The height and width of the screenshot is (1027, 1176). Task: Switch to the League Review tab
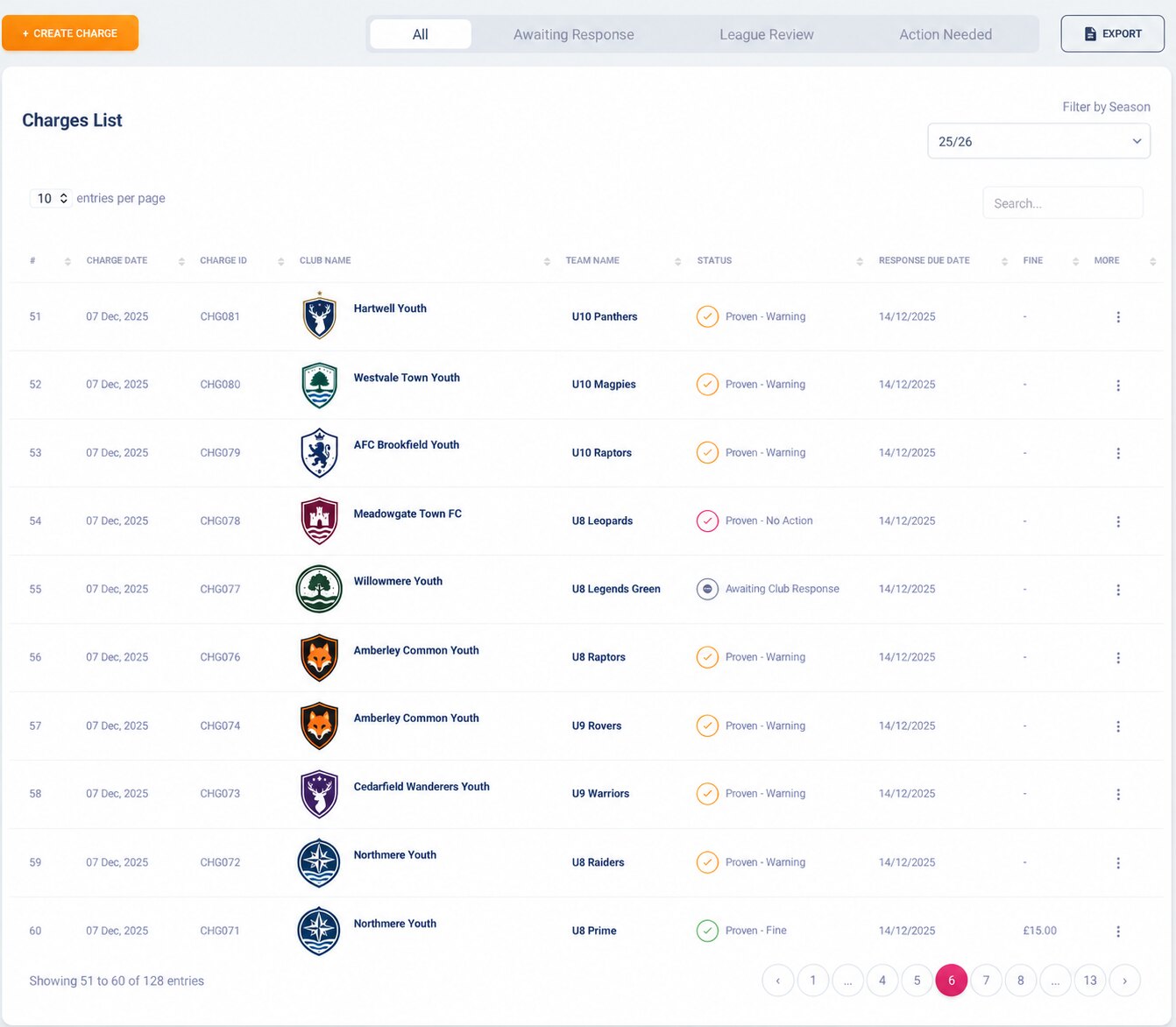(767, 34)
